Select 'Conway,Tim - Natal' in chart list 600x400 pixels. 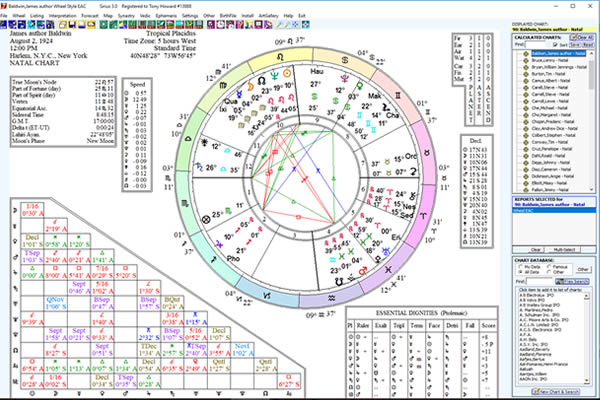tap(548, 142)
